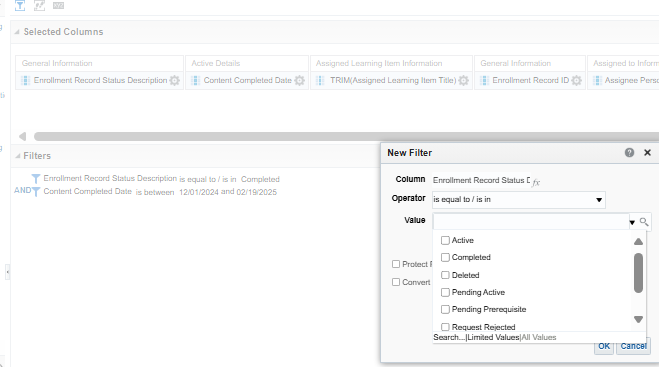
Task: Check the Completed value
Action: click(x=445, y=257)
